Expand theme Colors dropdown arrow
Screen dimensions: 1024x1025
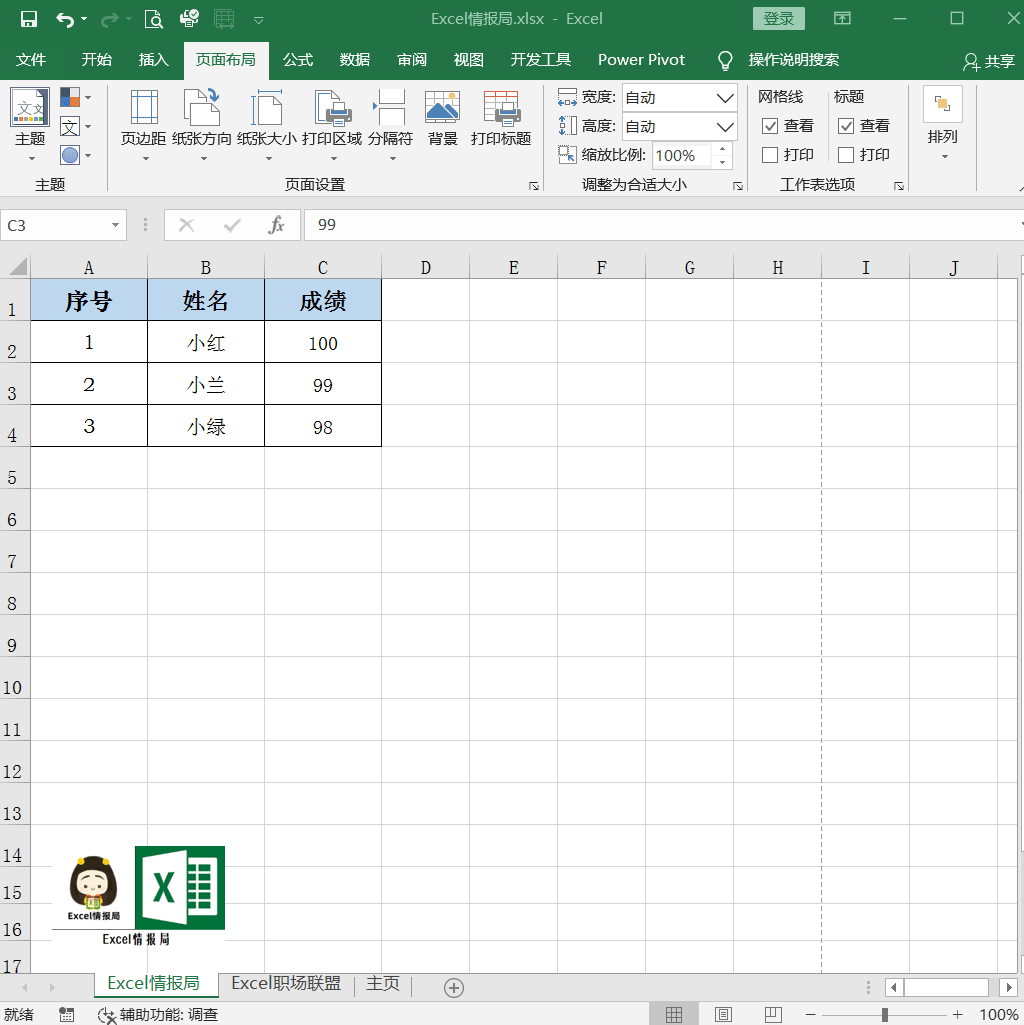pyautogui.click(x=88, y=98)
